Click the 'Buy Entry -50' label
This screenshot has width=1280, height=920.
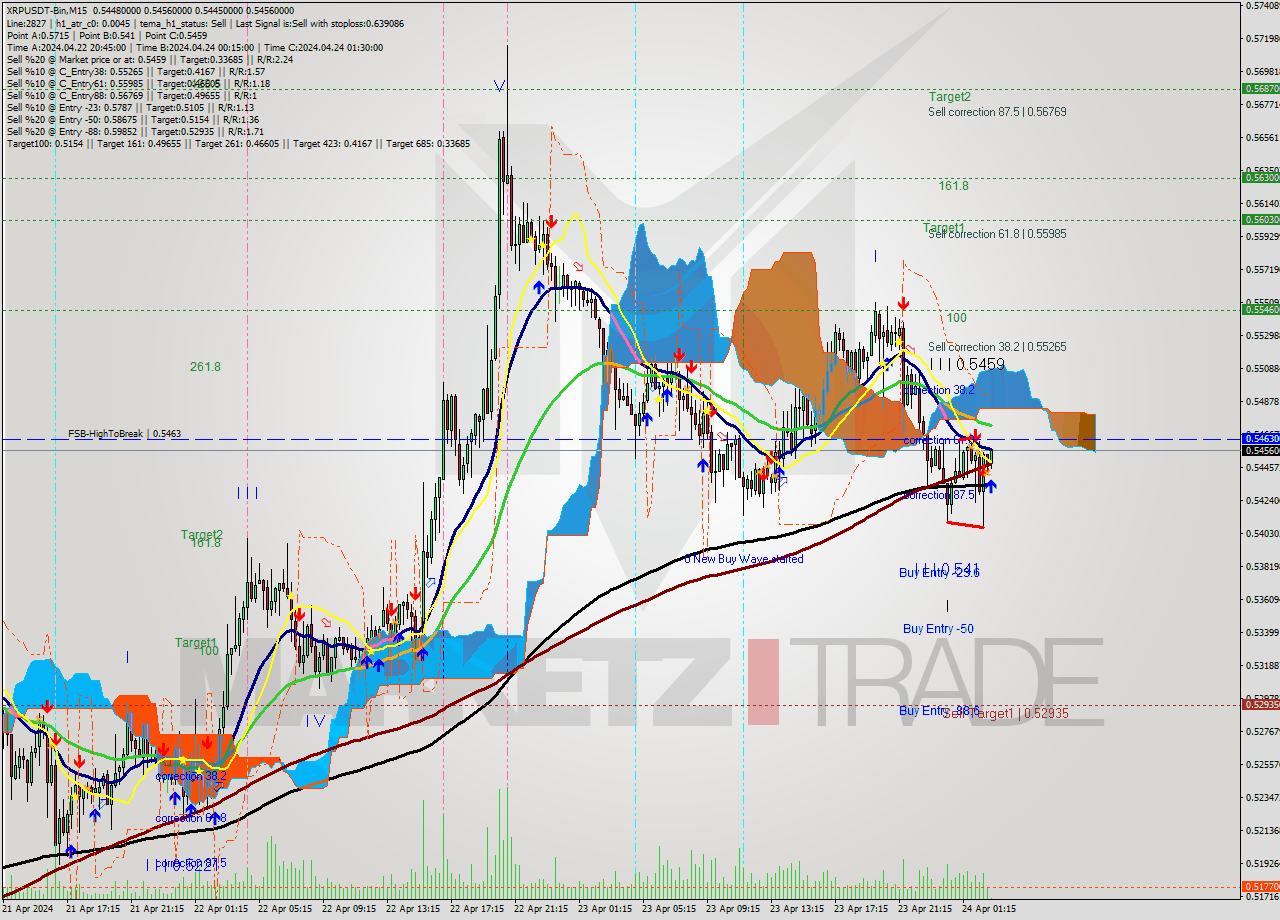pos(938,629)
